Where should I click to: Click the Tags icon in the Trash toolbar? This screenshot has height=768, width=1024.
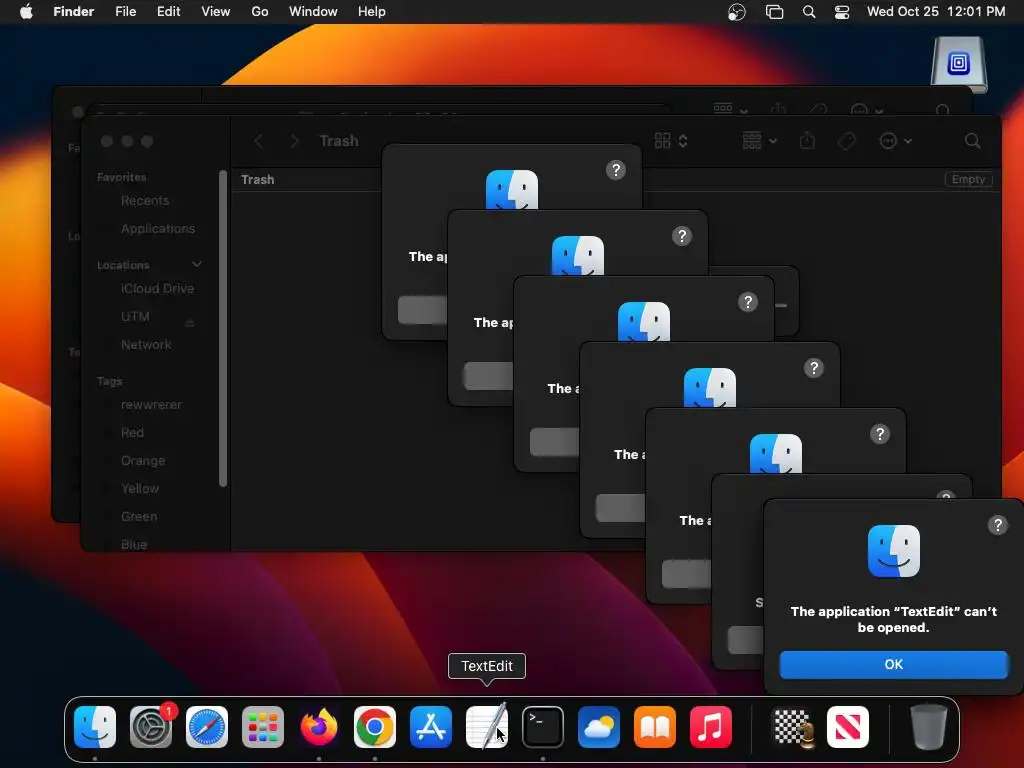[x=846, y=141]
